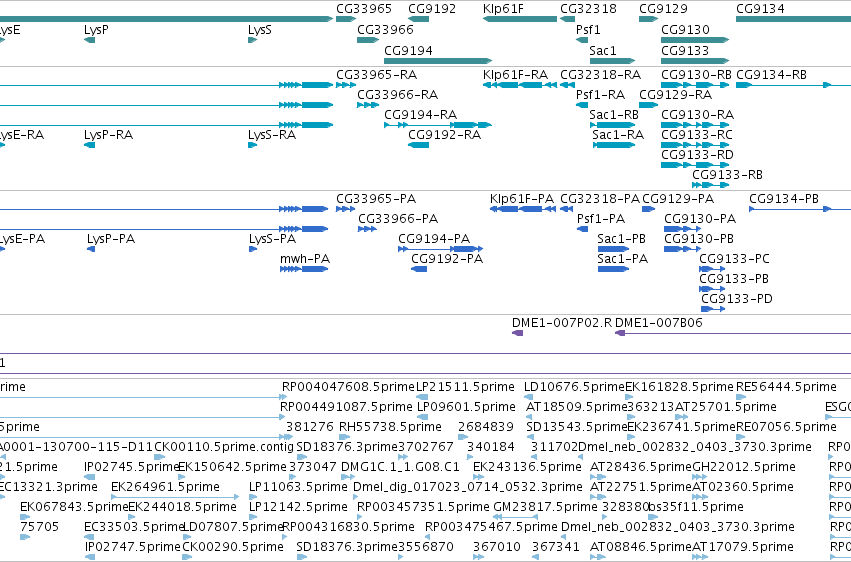The width and height of the screenshot is (851, 562).
Task: Click the CG32318-RA transcript label
Action: pos(600,75)
